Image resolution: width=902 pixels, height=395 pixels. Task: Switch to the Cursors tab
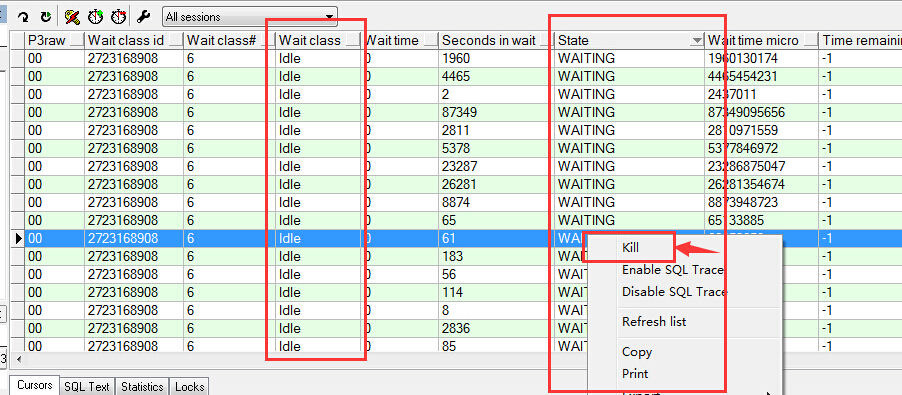point(35,385)
